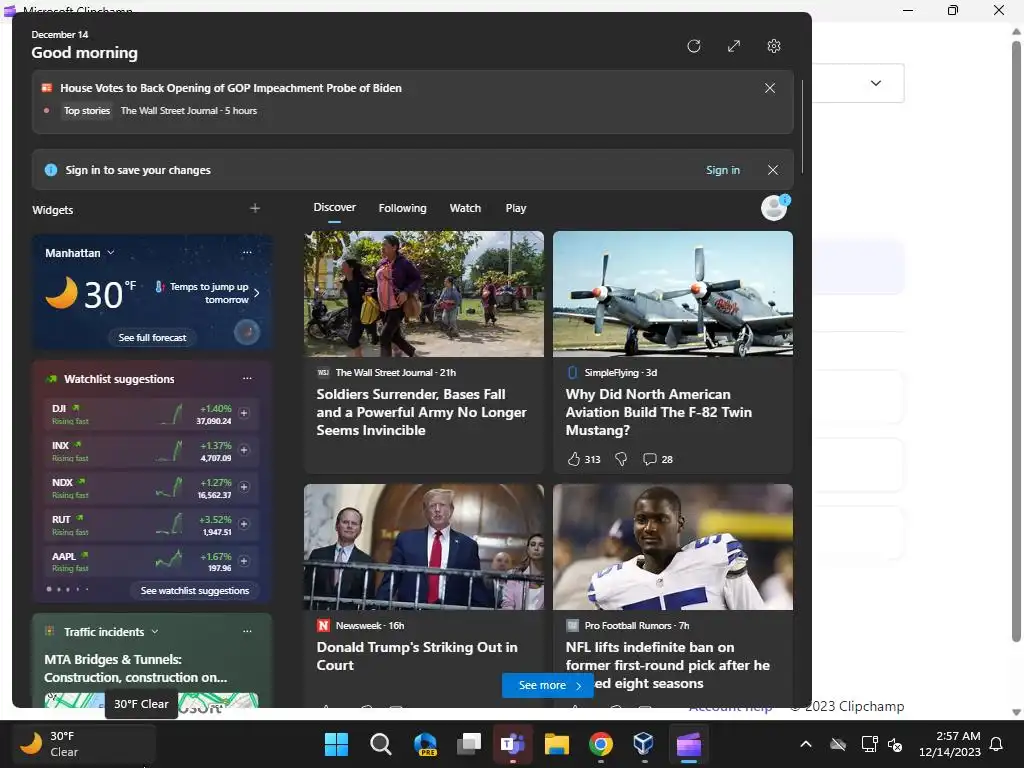The width and height of the screenshot is (1024, 768).
Task: Open Soldiers Surrender, Bases Fall article
Action: click(x=421, y=412)
